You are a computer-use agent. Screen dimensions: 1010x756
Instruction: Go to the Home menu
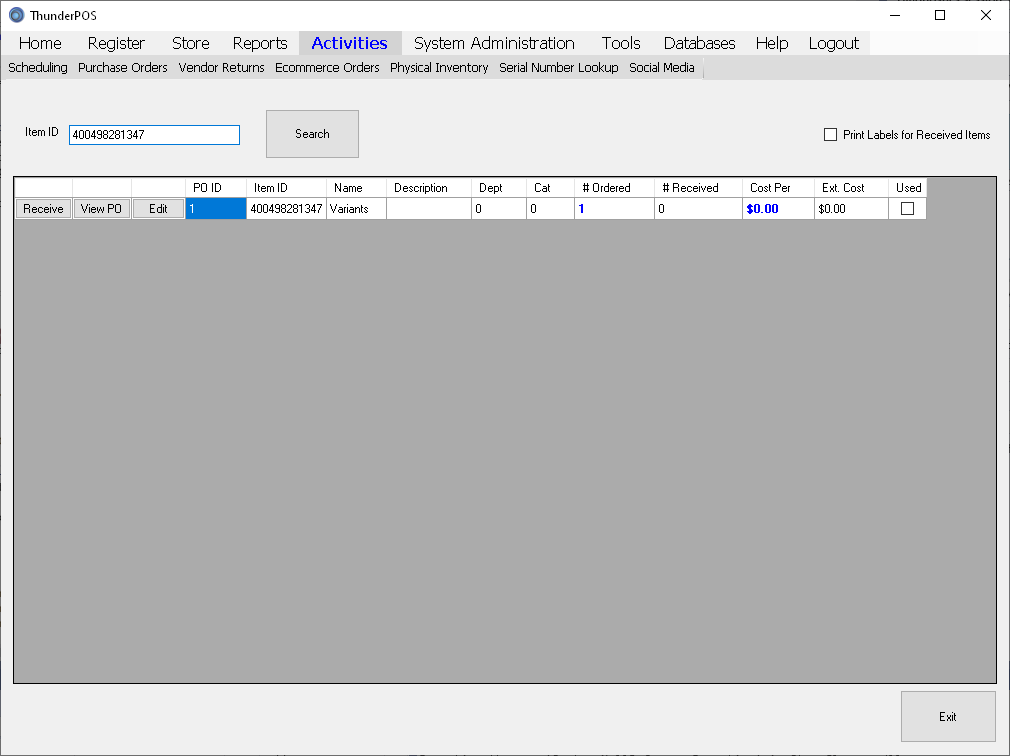(40, 43)
